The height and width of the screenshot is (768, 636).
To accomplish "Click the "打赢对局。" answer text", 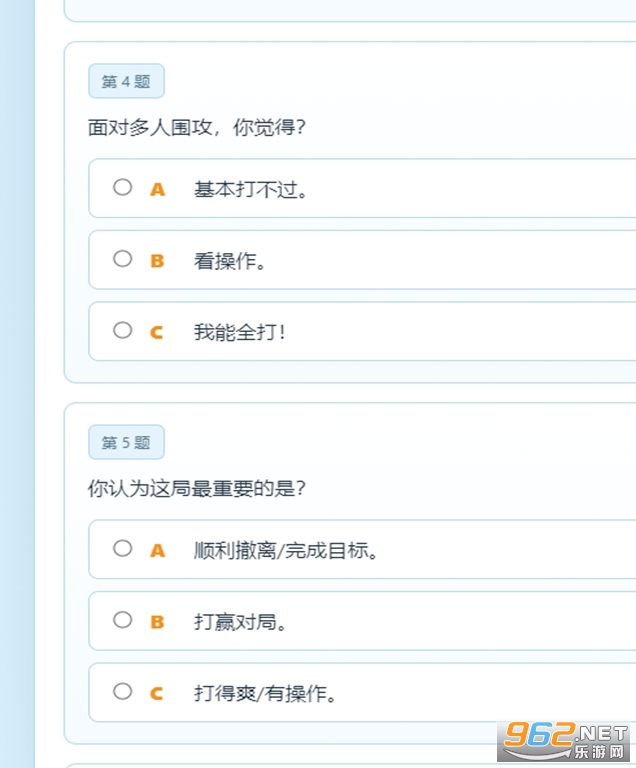I will [x=241, y=623].
